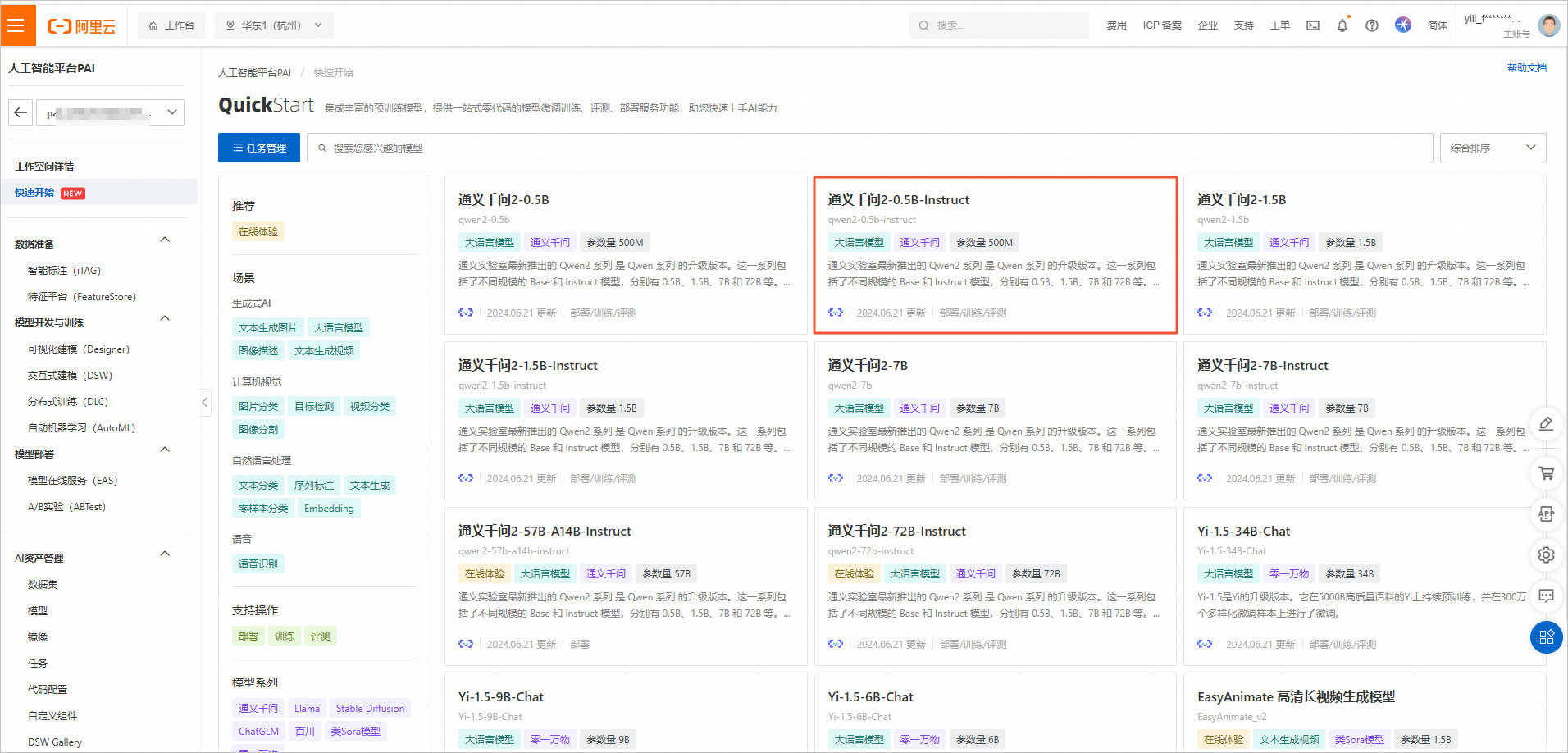Filter by Stable Diffusion model series
This screenshot has width=1568, height=753.
(x=370, y=709)
